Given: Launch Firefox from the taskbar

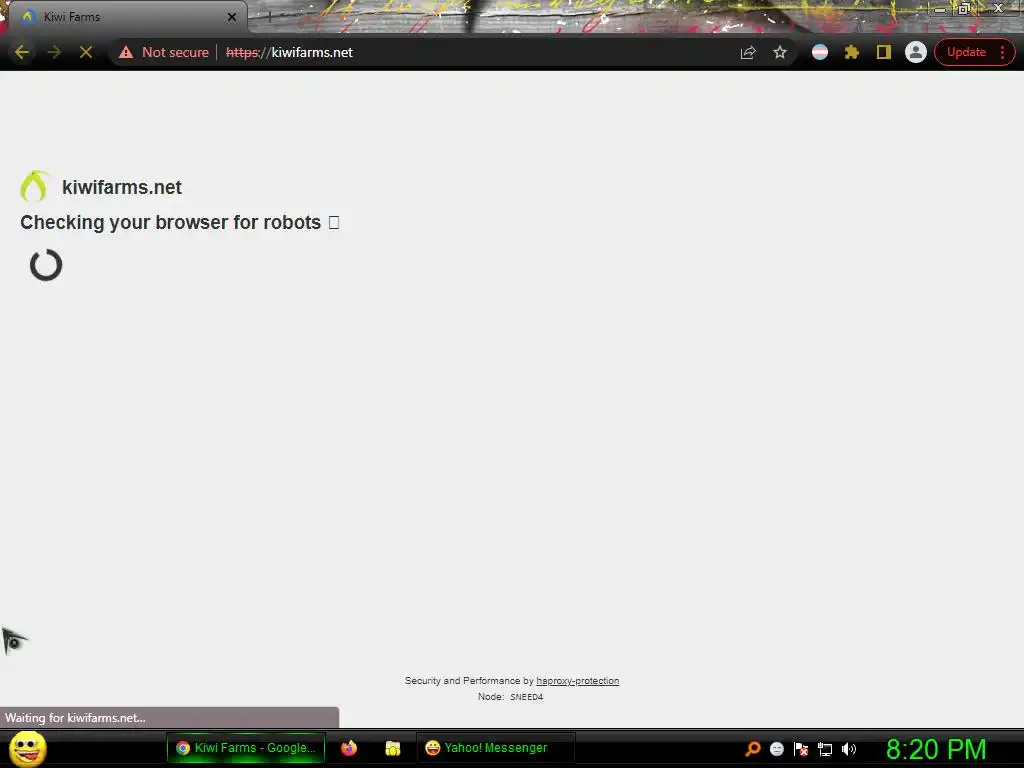Looking at the screenshot, I should tap(349, 748).
